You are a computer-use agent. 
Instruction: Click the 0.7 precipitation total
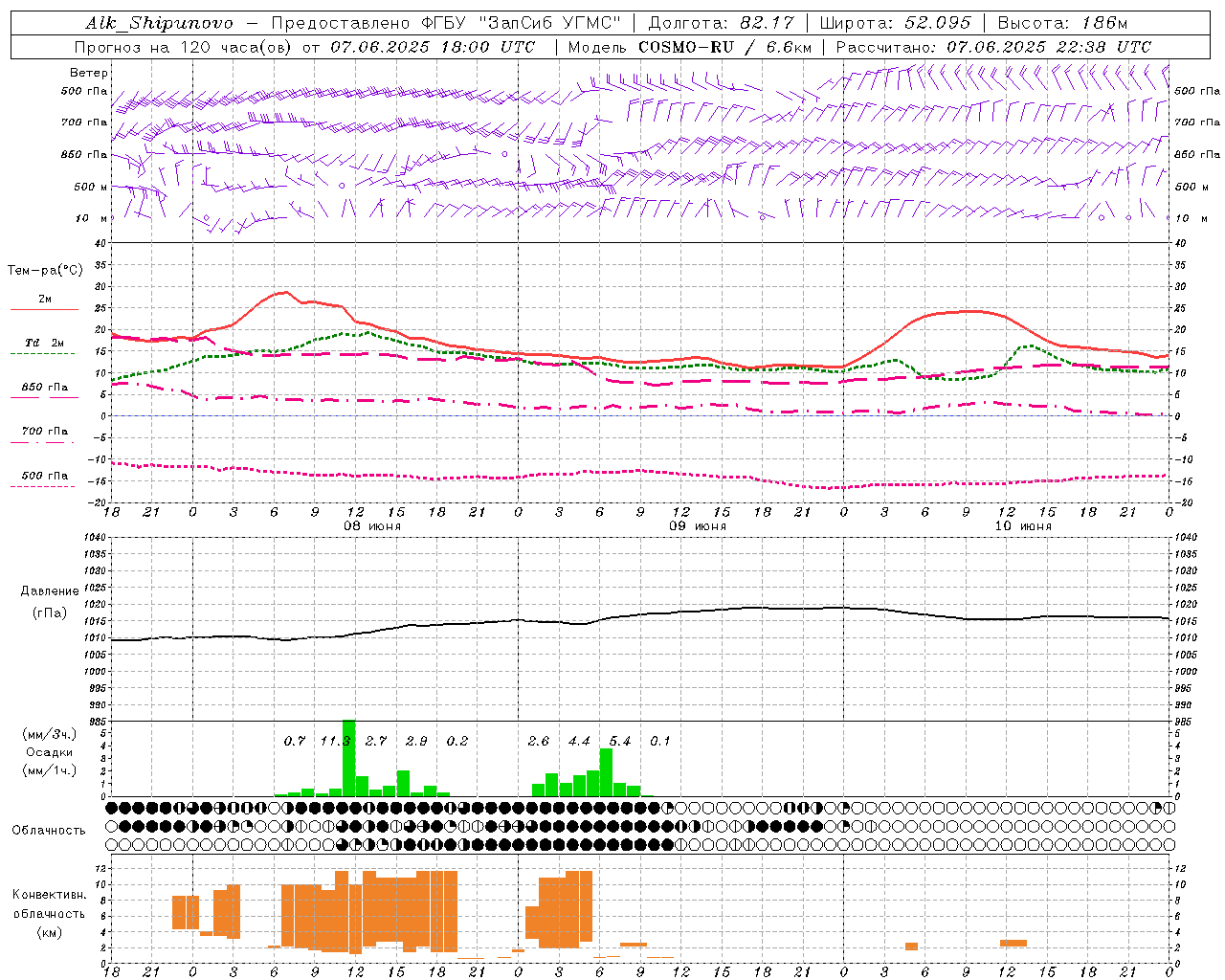point(294,742)
